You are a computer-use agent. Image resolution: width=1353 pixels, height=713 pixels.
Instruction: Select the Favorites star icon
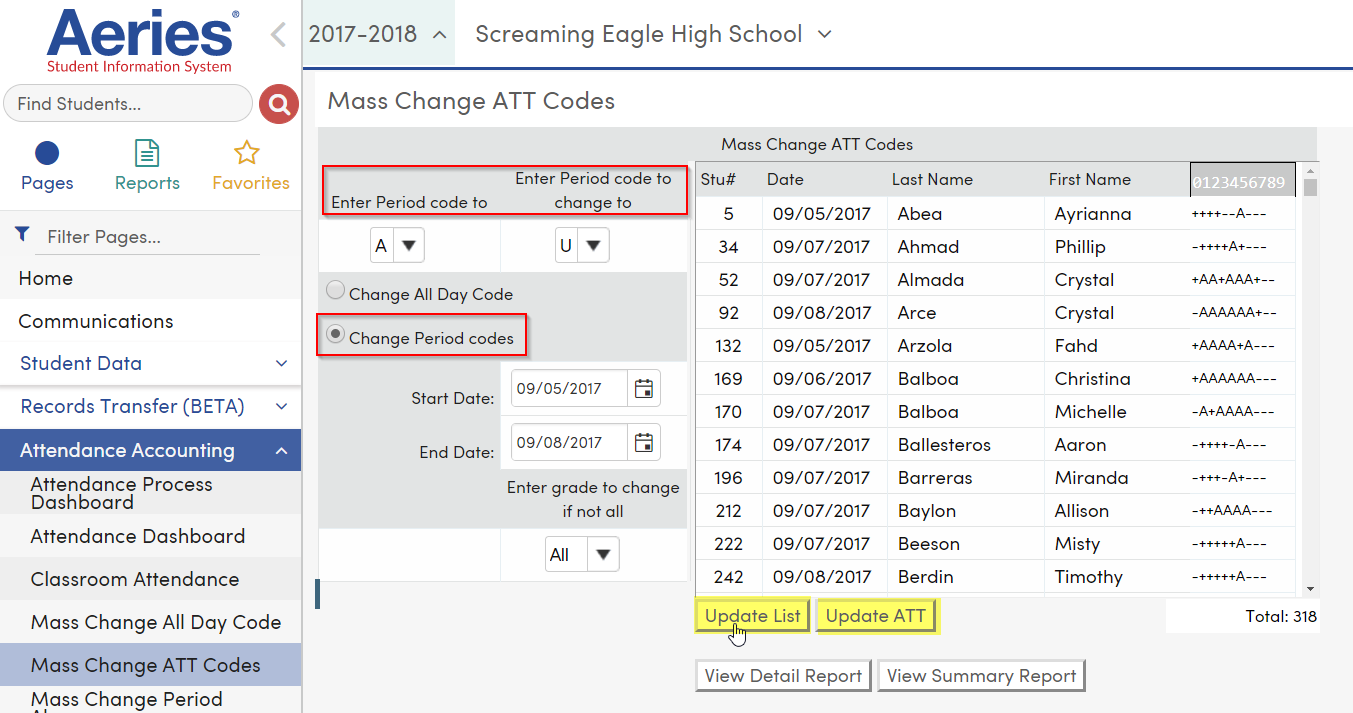click(x=249, y=152)
